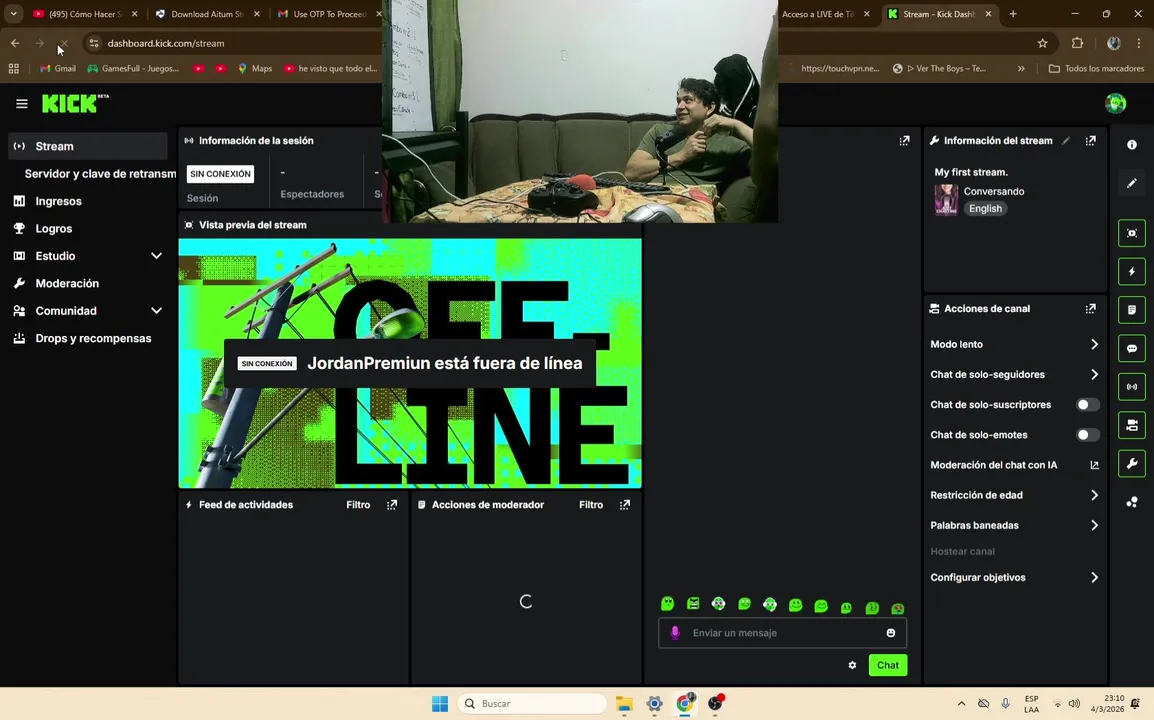Viewport: 1154px width, 720px height.
Task: Pop out the chat panel
Action: [904, 141]
